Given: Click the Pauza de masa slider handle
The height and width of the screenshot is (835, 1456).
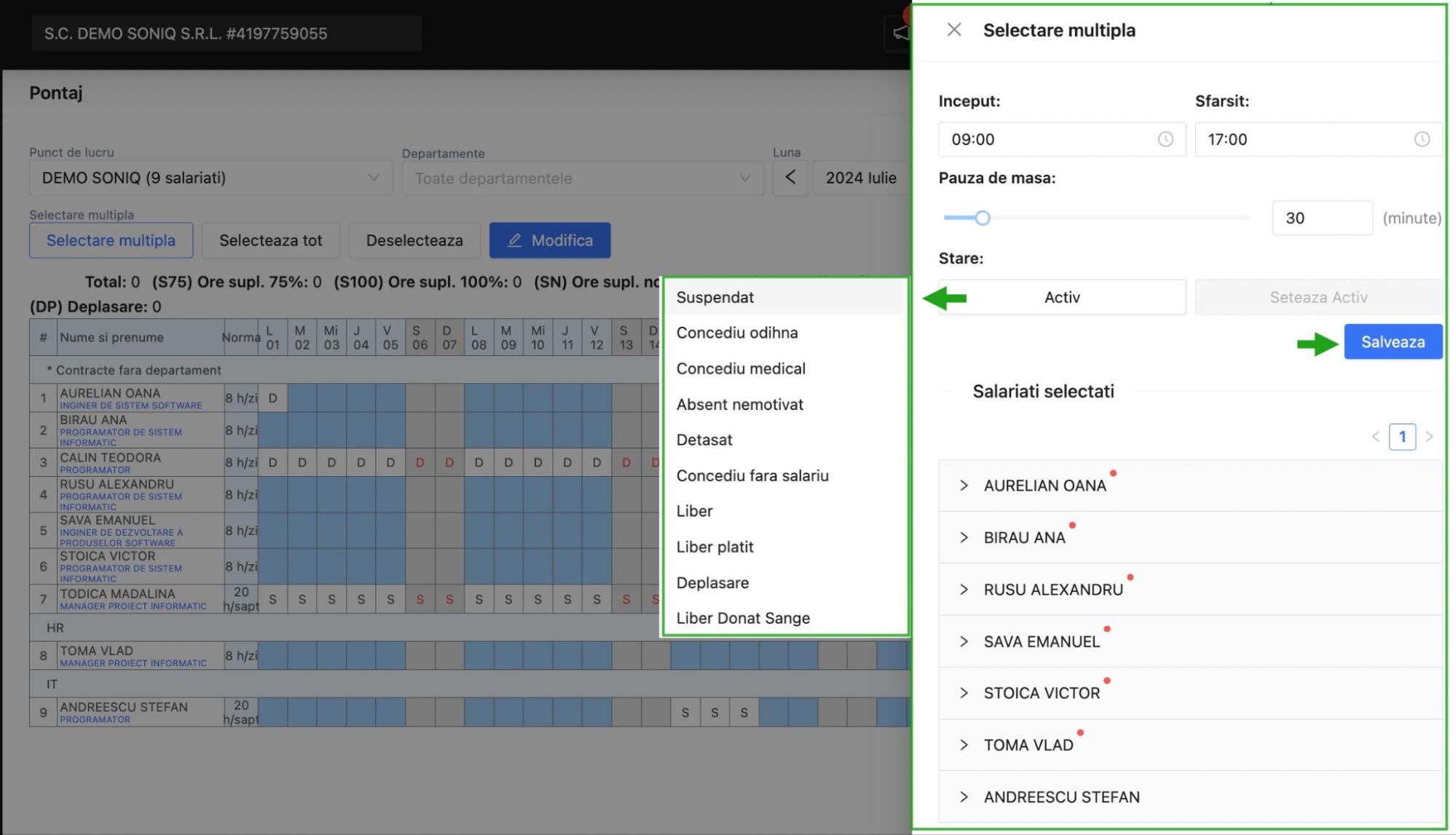Looking at the screenshot, I should pyautogui.click(x=982, y=218).
